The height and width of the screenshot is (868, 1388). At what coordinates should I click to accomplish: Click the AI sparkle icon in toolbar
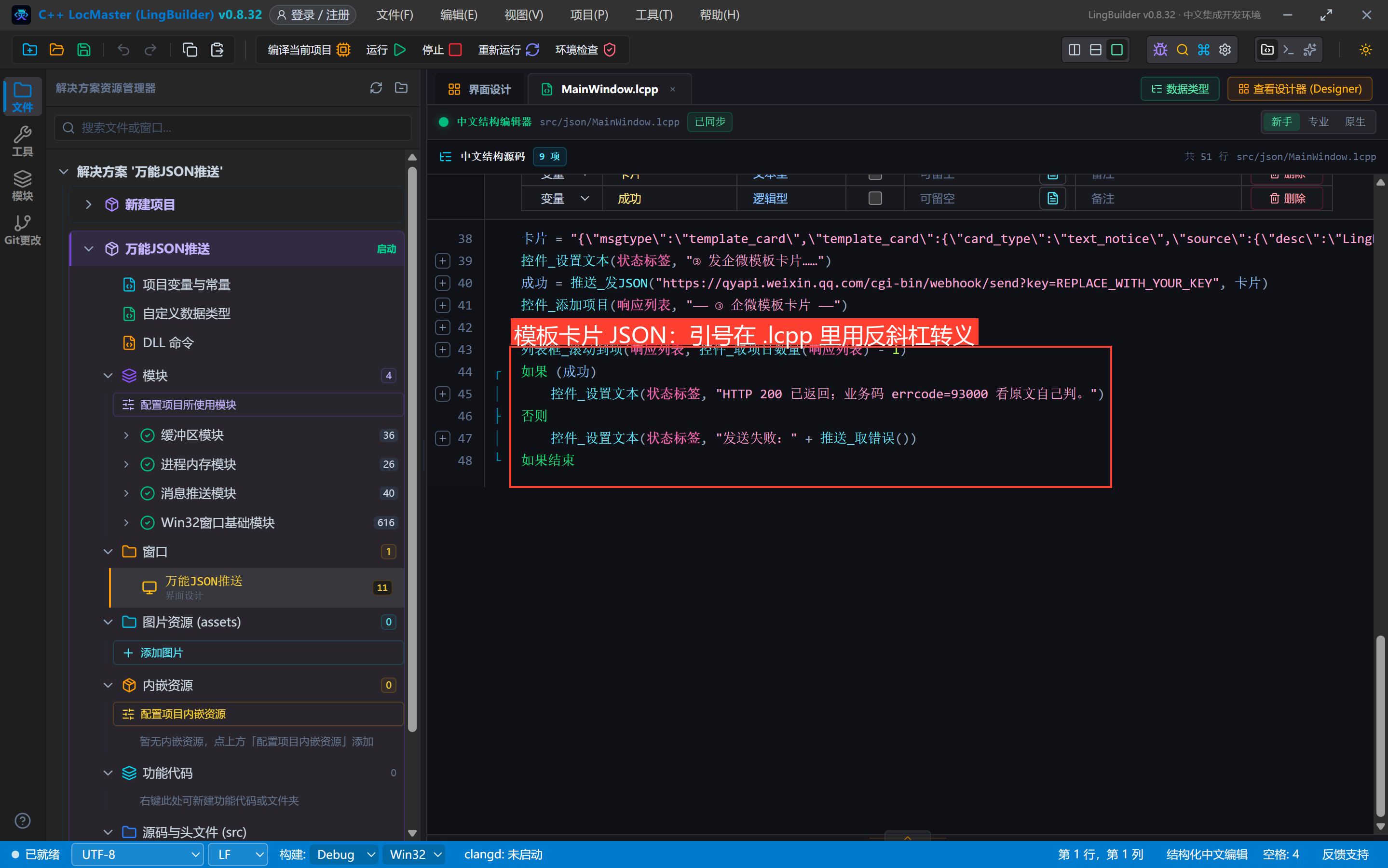(x=1310, y=50)
